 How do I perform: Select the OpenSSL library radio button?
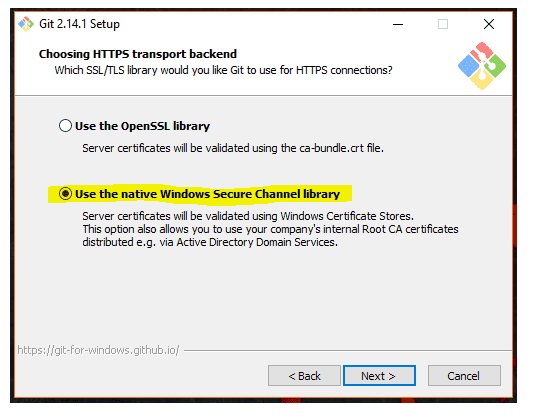[x=65, y=126]
